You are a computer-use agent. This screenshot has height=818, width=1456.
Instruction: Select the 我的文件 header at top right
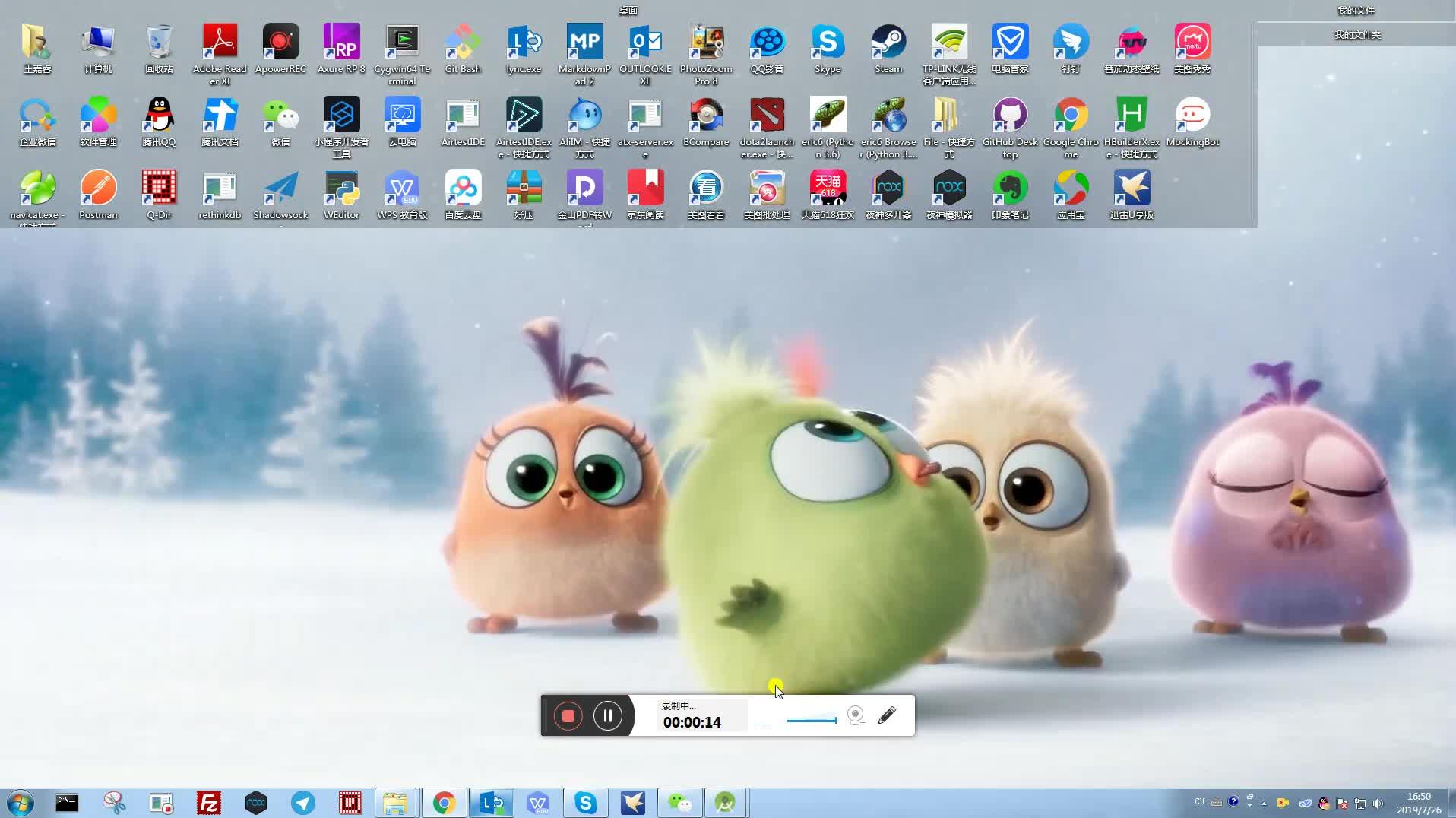(x=1356, y=11)
